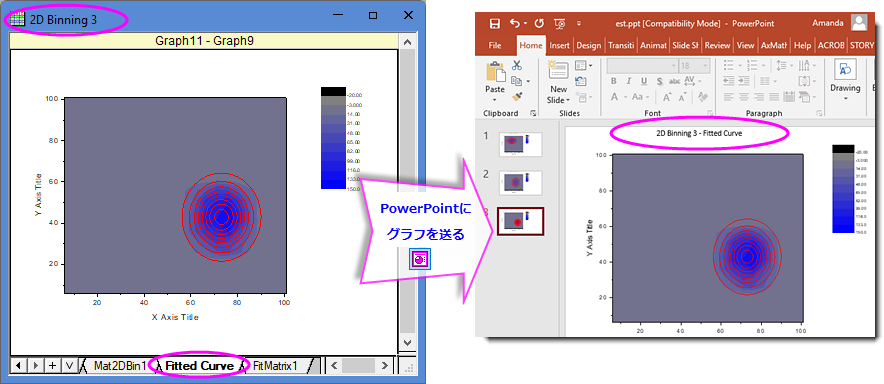The height and width of the screenshot is (384, 884).
Task: Toggle Align Left paragraph
Action: click(728, 97)
